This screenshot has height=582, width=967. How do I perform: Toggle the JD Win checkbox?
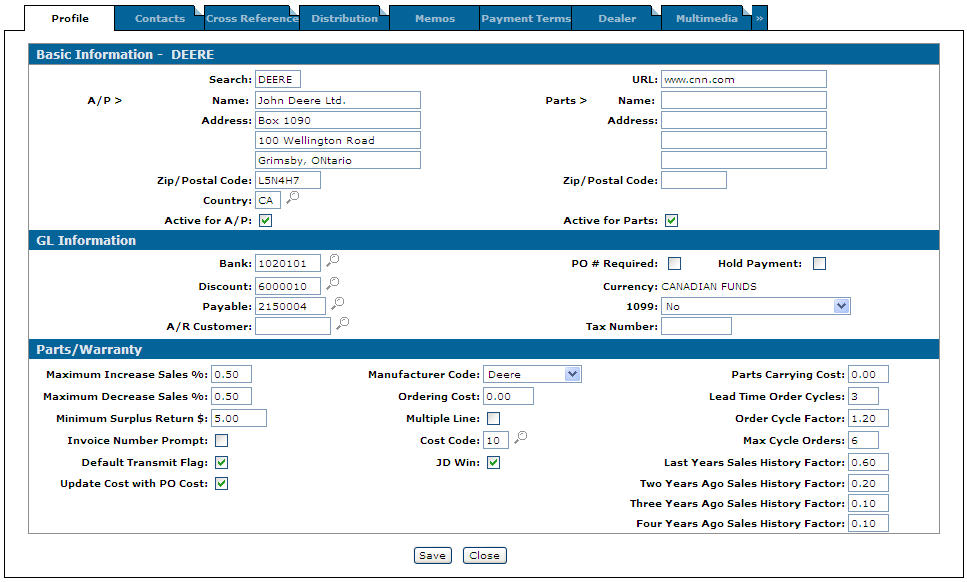(x=493, y=462)
